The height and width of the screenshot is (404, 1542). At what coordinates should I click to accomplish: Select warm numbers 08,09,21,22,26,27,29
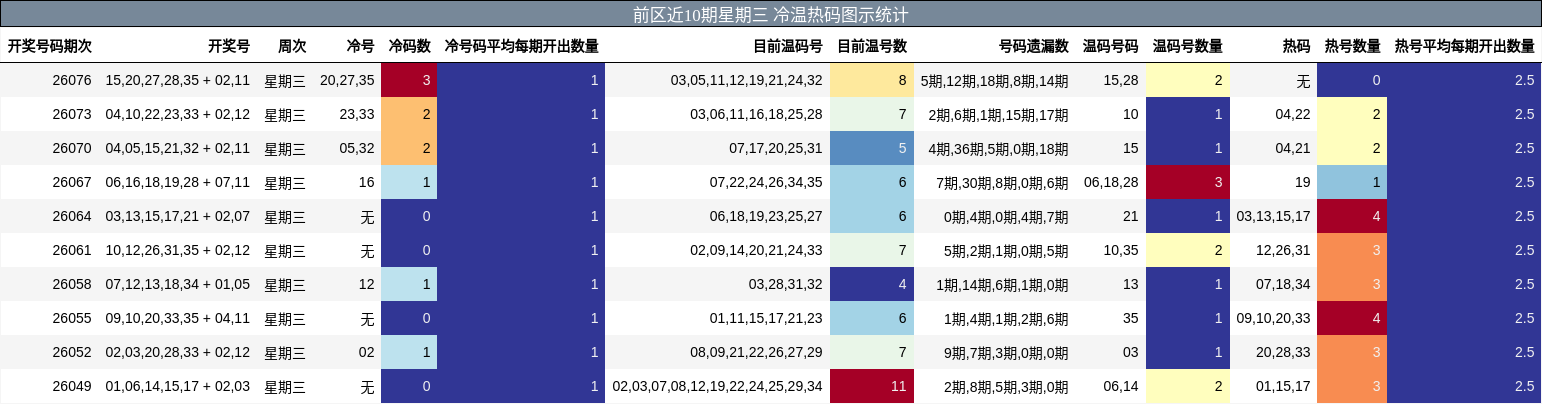[x=756, y=352]
